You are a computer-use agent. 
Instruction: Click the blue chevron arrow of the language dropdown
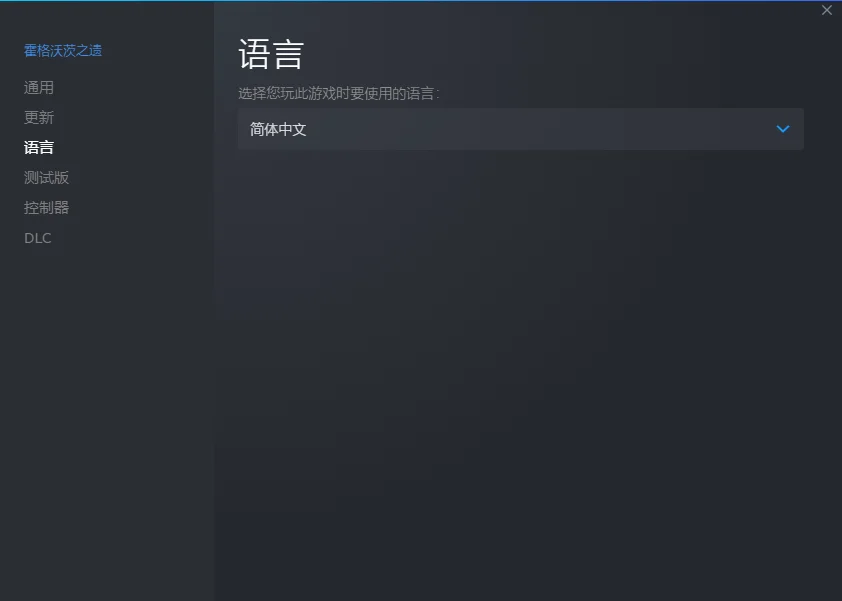[x=783, y=129]
